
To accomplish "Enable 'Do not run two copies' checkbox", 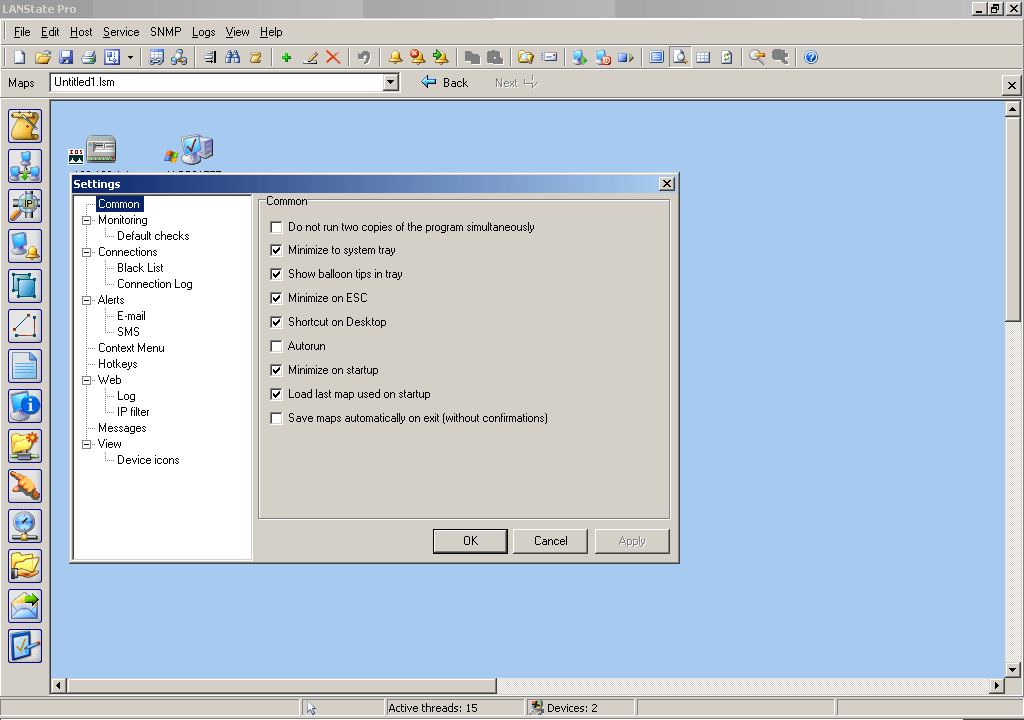I will [276, 227].
